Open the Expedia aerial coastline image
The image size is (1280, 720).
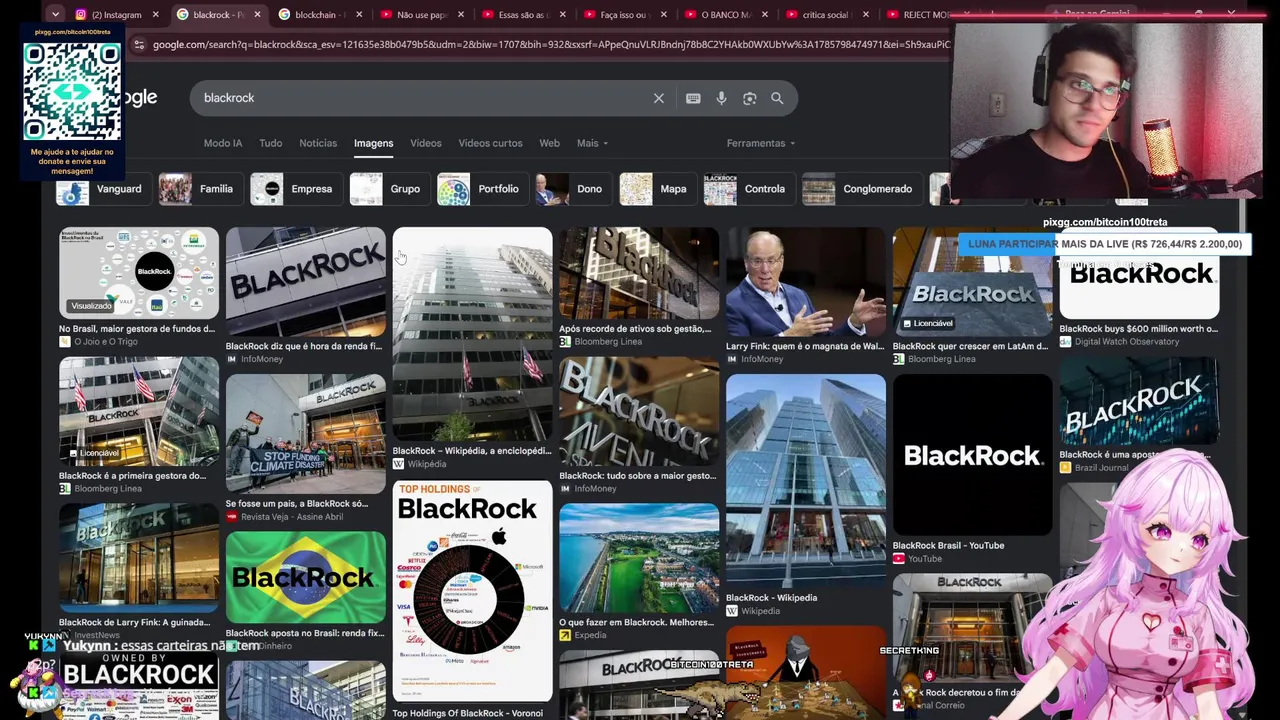(639, 558)
